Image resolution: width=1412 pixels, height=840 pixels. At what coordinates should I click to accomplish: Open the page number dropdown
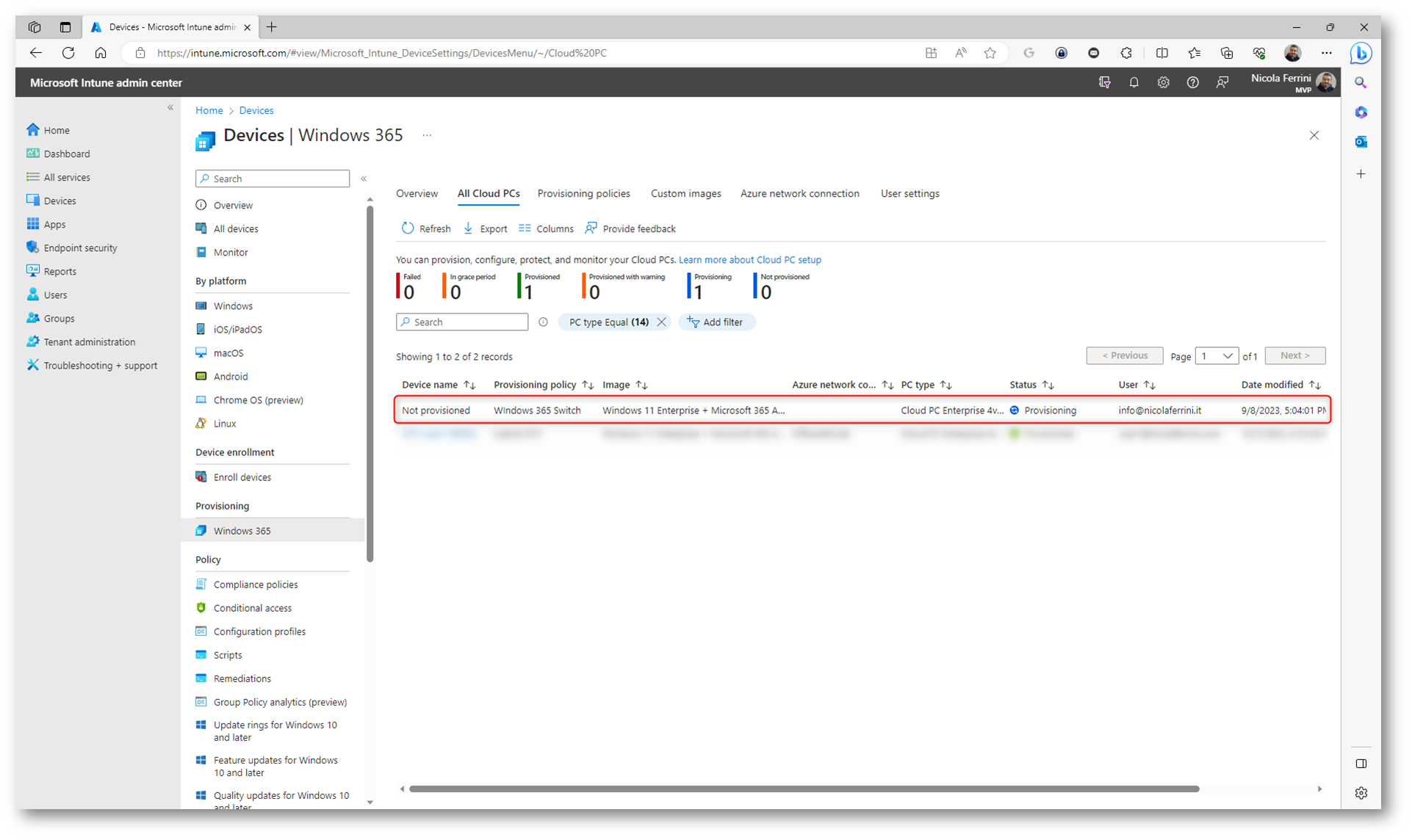pyautogui.click(x=1217, y=355)
